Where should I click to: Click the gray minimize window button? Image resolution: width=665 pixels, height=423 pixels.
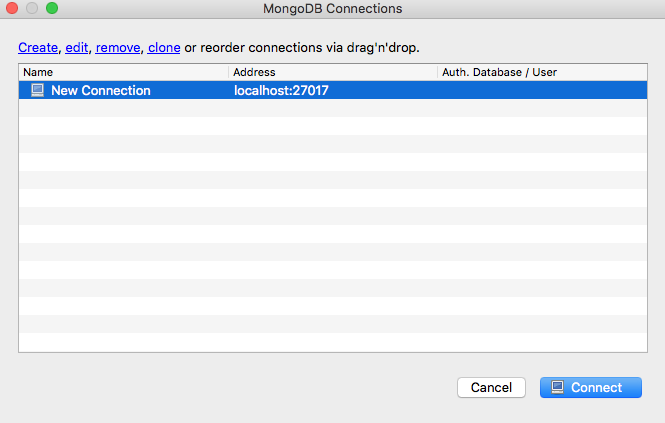[x=32, y=9]
